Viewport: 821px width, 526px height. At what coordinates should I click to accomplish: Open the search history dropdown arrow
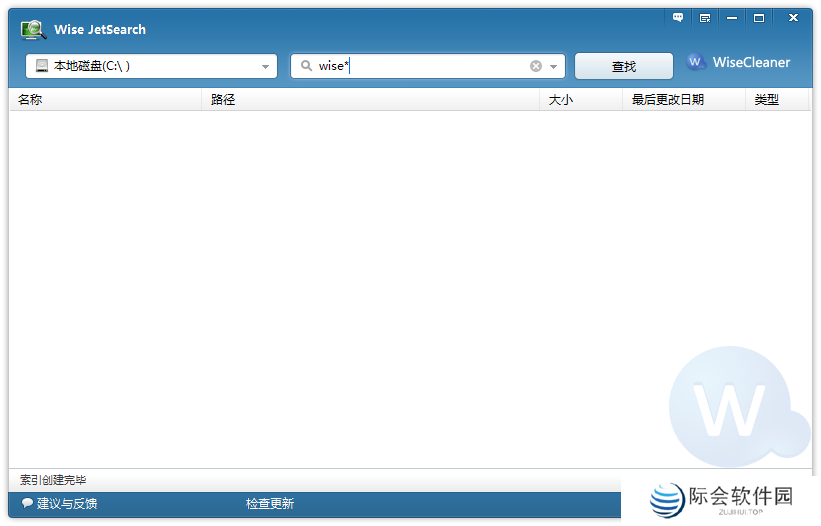point(553,66)
